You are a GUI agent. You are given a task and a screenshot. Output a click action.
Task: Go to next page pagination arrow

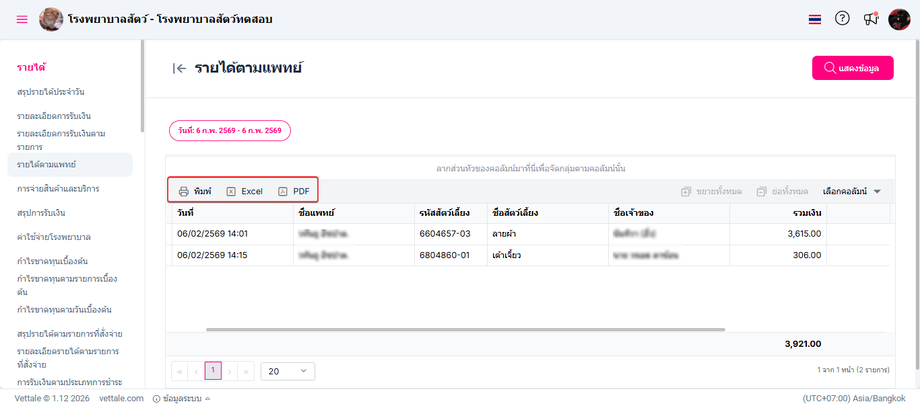tap(229, 372)
